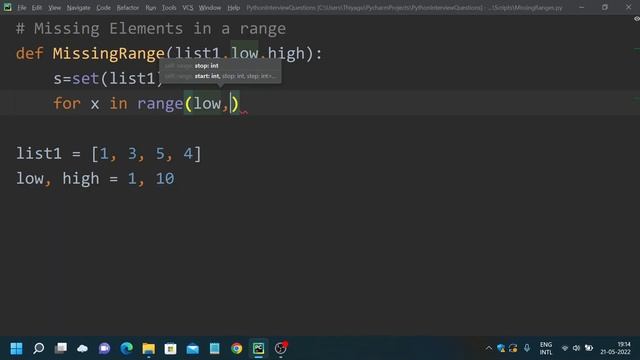The height and width of the screenshot is (360, 640).
Task: Open the Window menu
Action: pyautogui.click(x=210, y=8)
